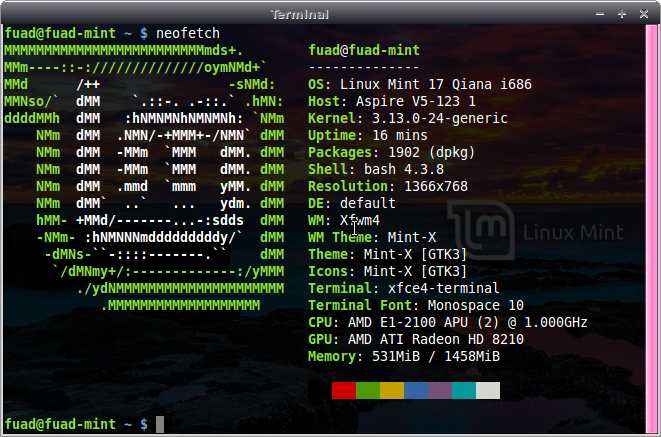
Task: Click the 'Resolution: 1366x768' line
Action: click(x=388, y=186)
